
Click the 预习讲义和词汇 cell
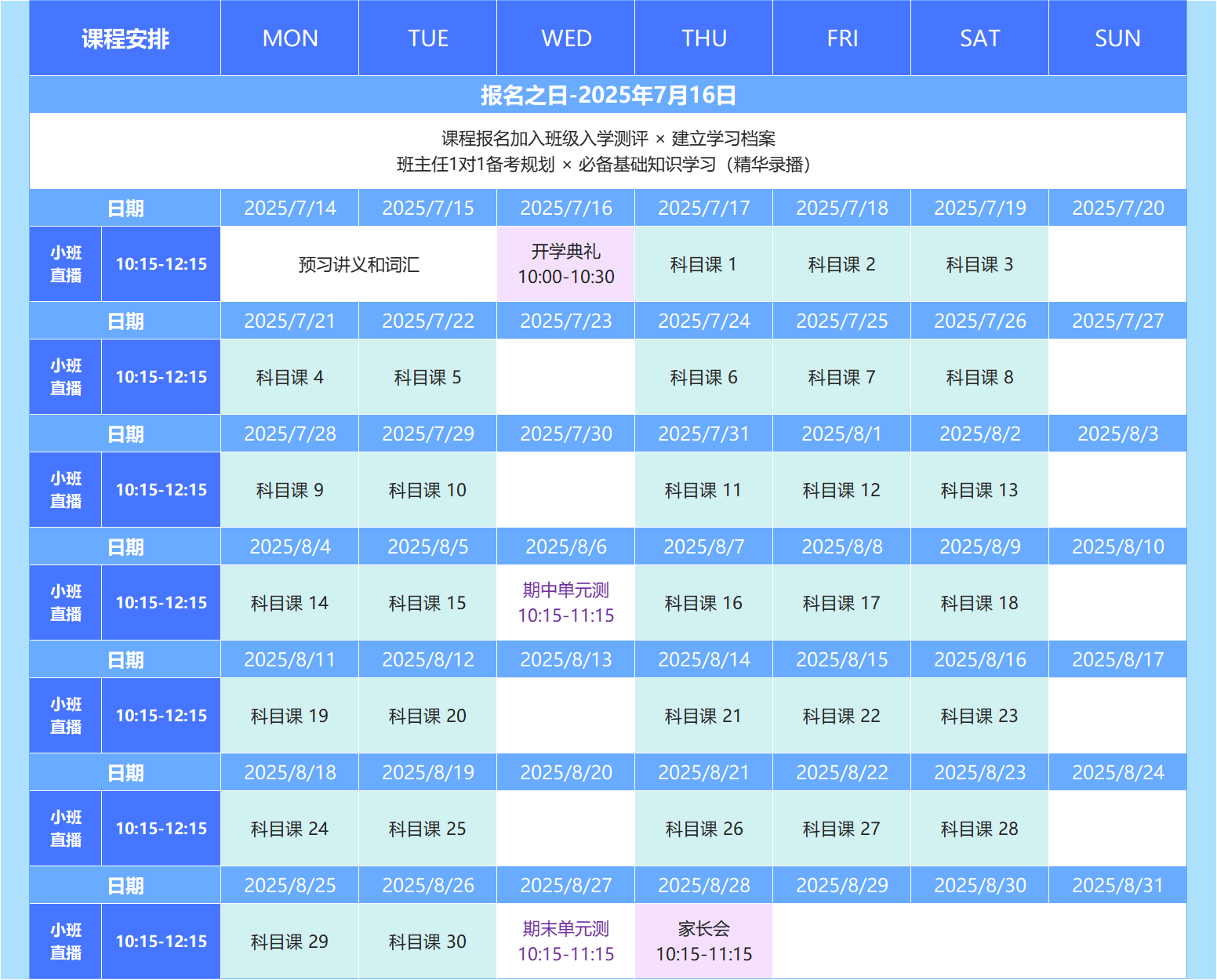[358, 264]
